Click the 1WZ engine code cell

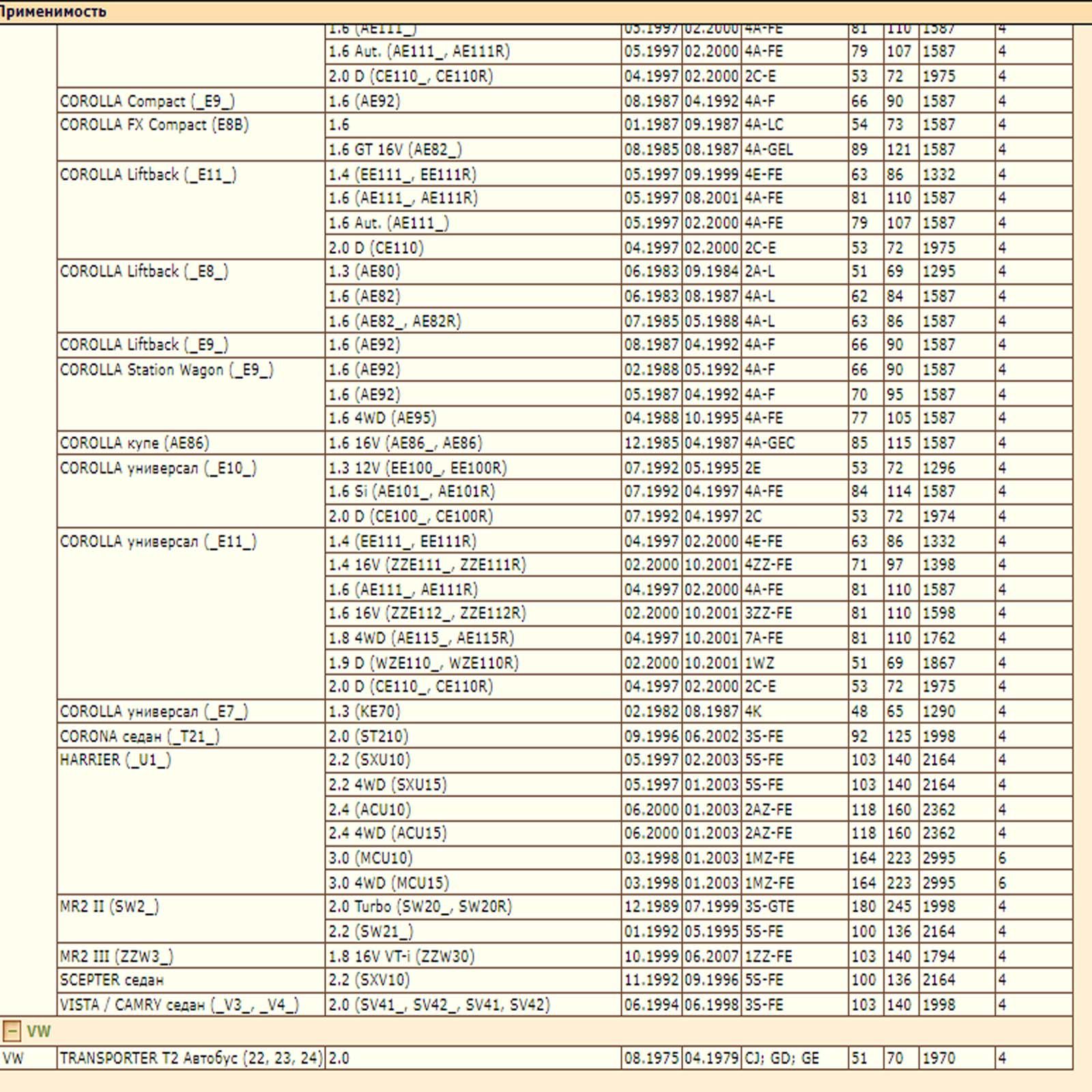pos(760,663)
